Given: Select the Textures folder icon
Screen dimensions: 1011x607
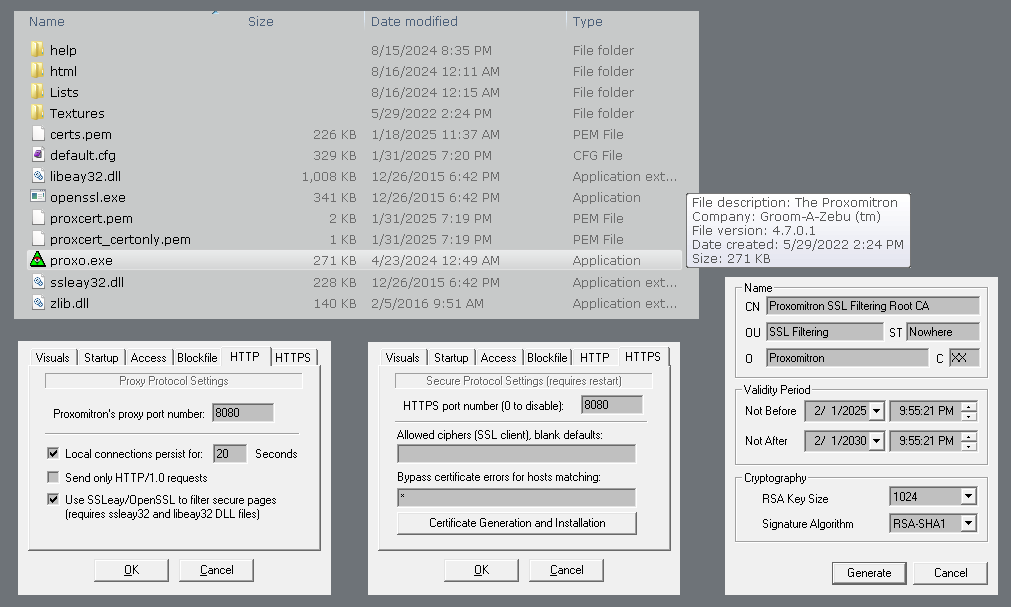Looking at the screenshot, I should (x=37, y=113).
